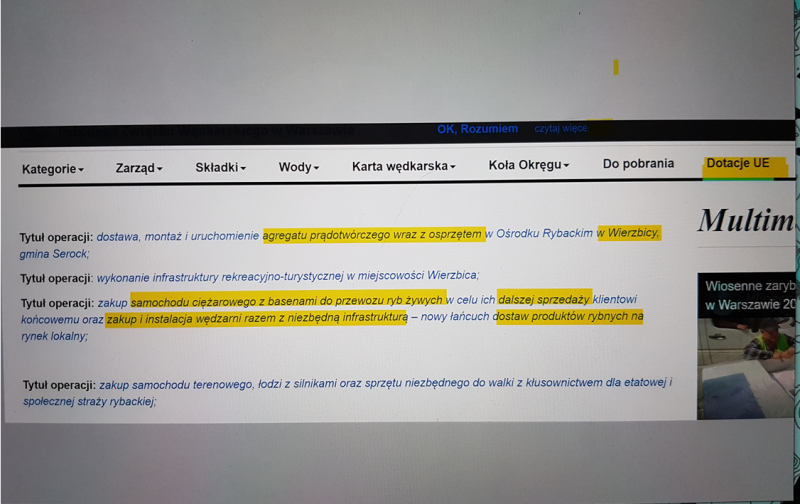Click the Multimedia section heading
Image resolution: width=800 pixels, height=504 pixels.
coord(747,221)
